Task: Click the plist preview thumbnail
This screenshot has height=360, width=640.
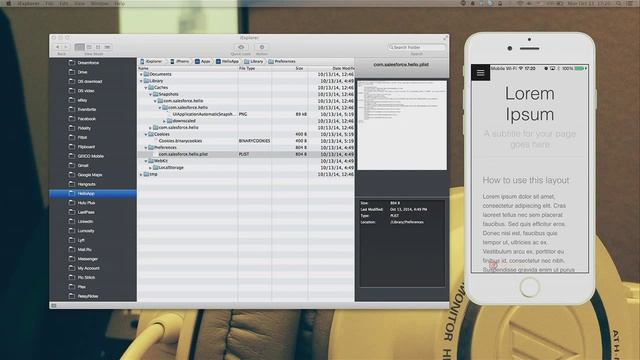Action: (402, 125)
